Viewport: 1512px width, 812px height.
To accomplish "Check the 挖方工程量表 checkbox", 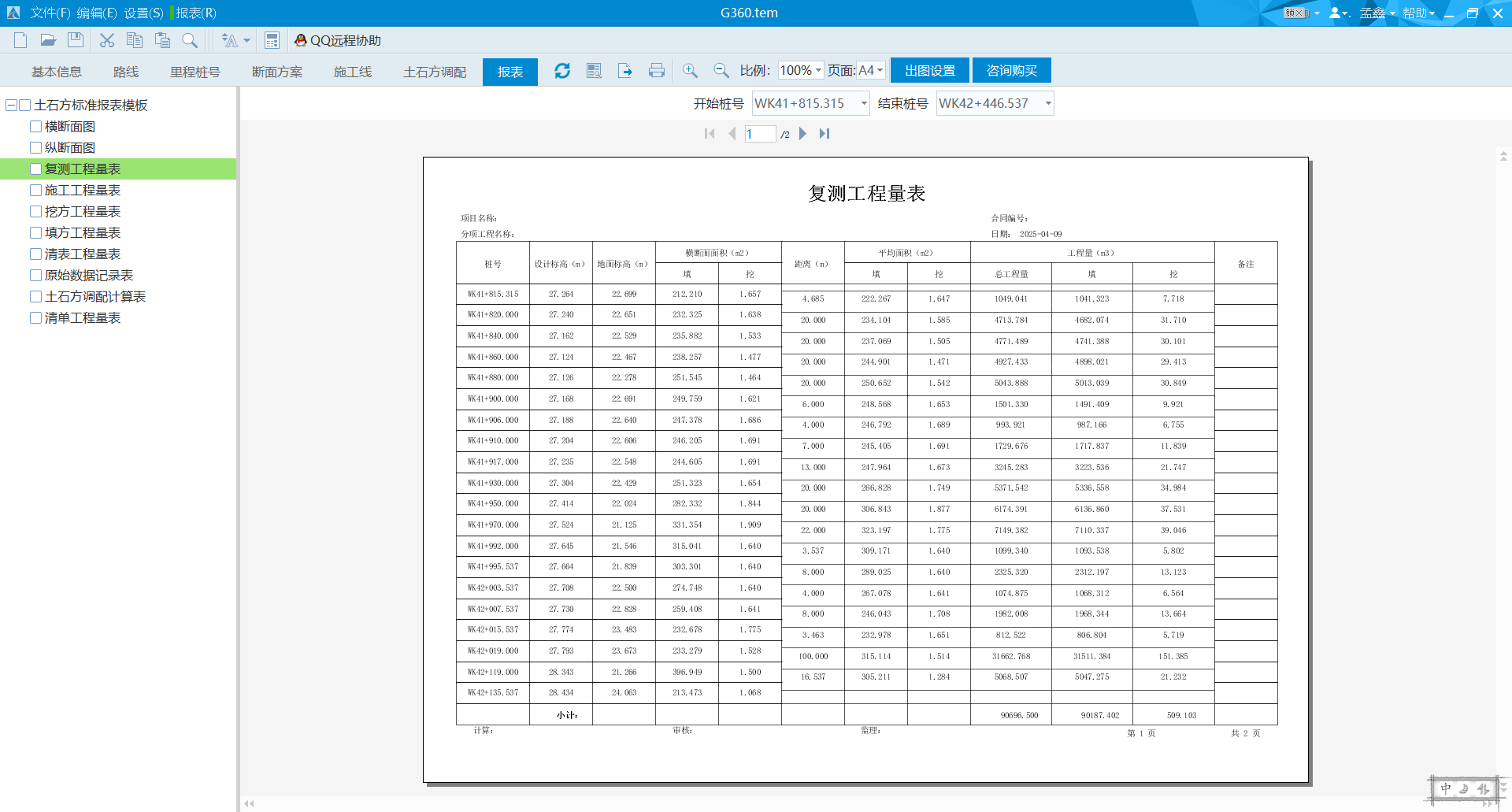I will pyautogui.click(x=35, y=211).
